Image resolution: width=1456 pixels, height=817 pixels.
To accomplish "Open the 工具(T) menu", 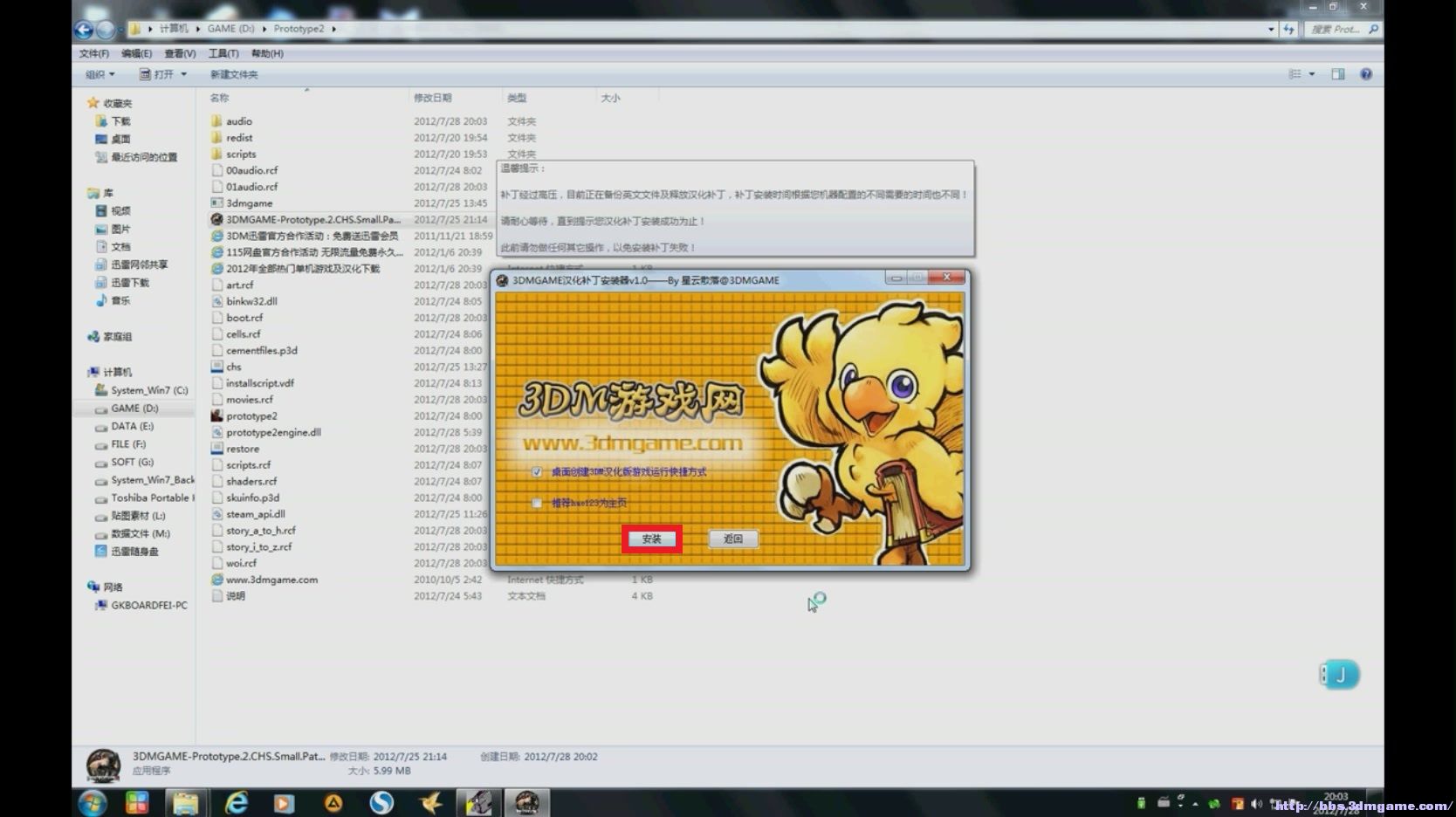I will coord(223,53).
